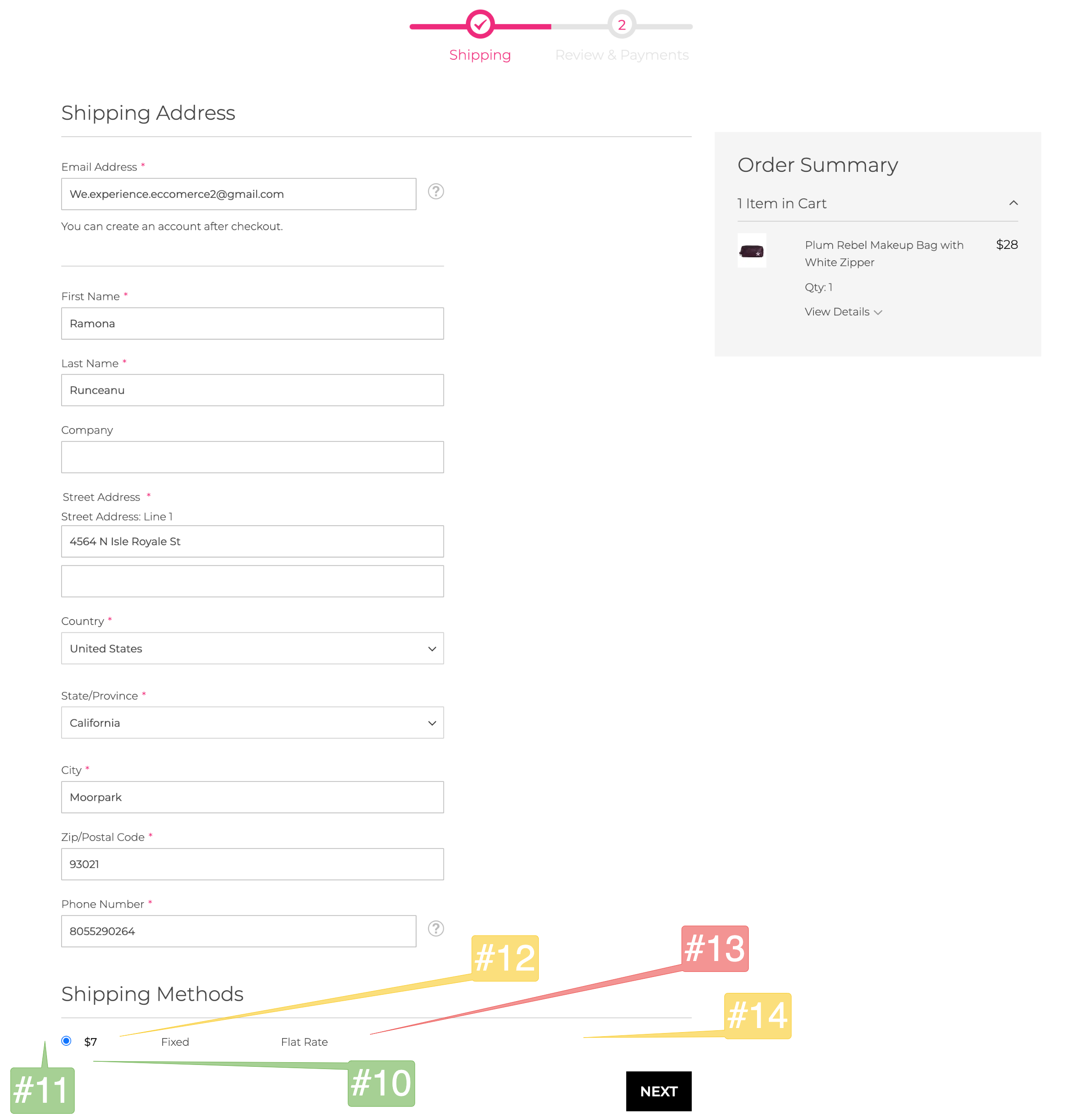Click into the First Name field containing Ramona
Screen dimensions: 1092x1116
pos(252,324)
